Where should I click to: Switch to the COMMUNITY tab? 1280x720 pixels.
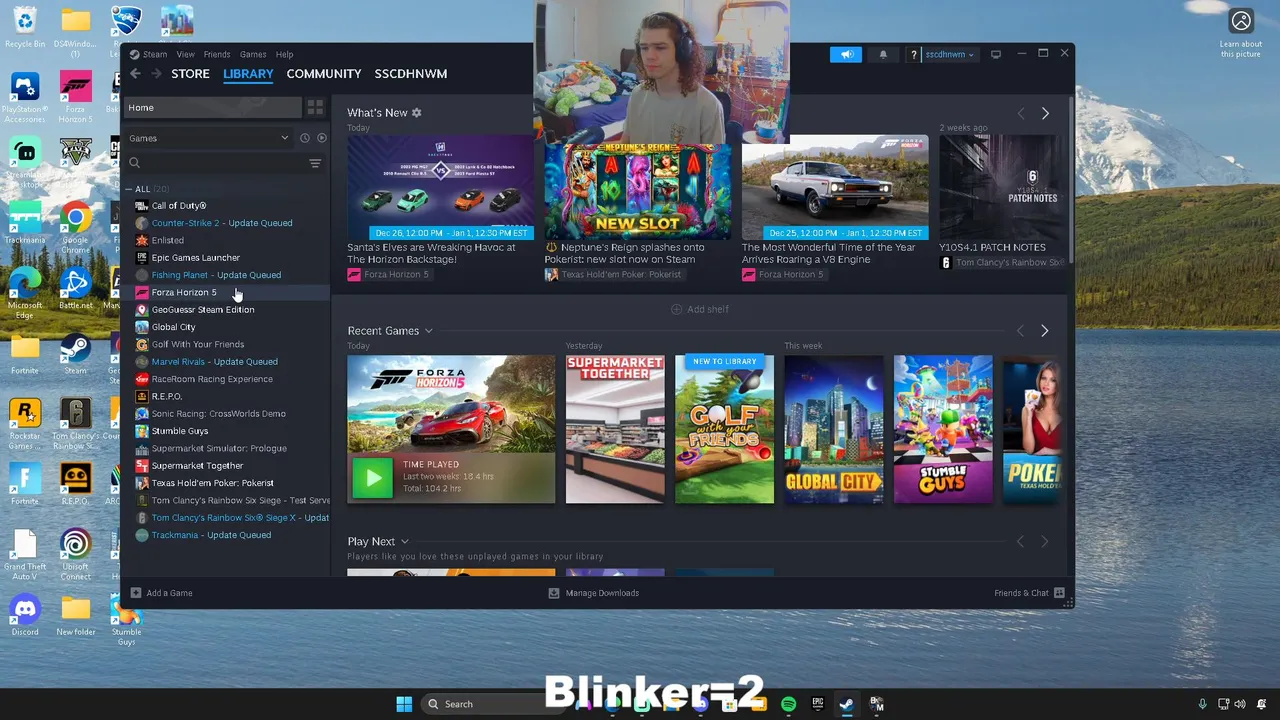[x=324, y=74]
